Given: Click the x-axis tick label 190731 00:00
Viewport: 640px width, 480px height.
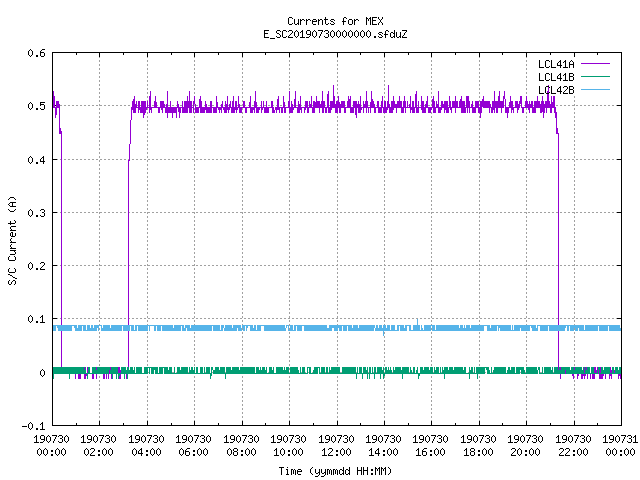Looking at the screenshot, I should [620, 445].
